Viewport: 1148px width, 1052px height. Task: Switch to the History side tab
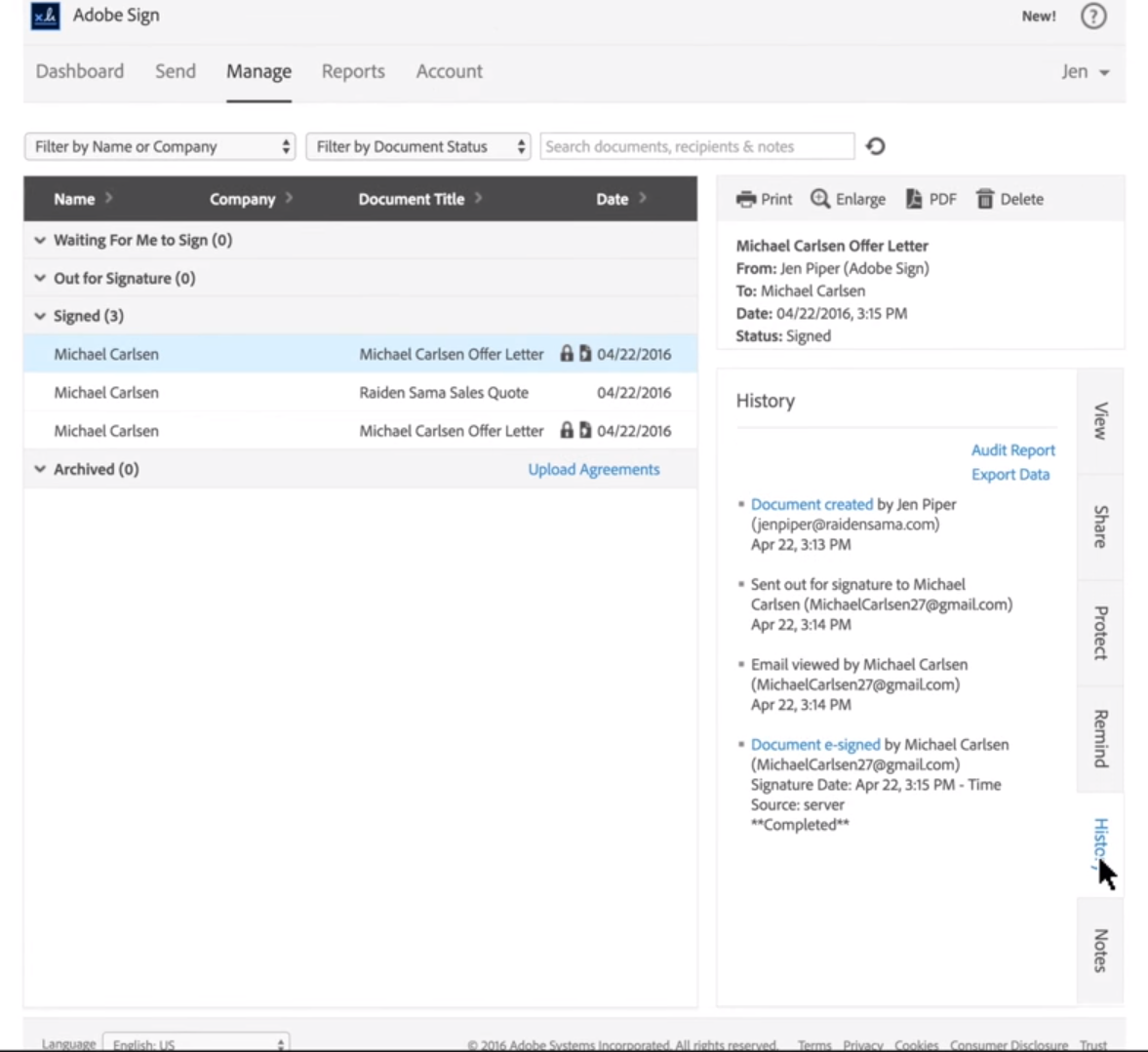click(1099, 844)
